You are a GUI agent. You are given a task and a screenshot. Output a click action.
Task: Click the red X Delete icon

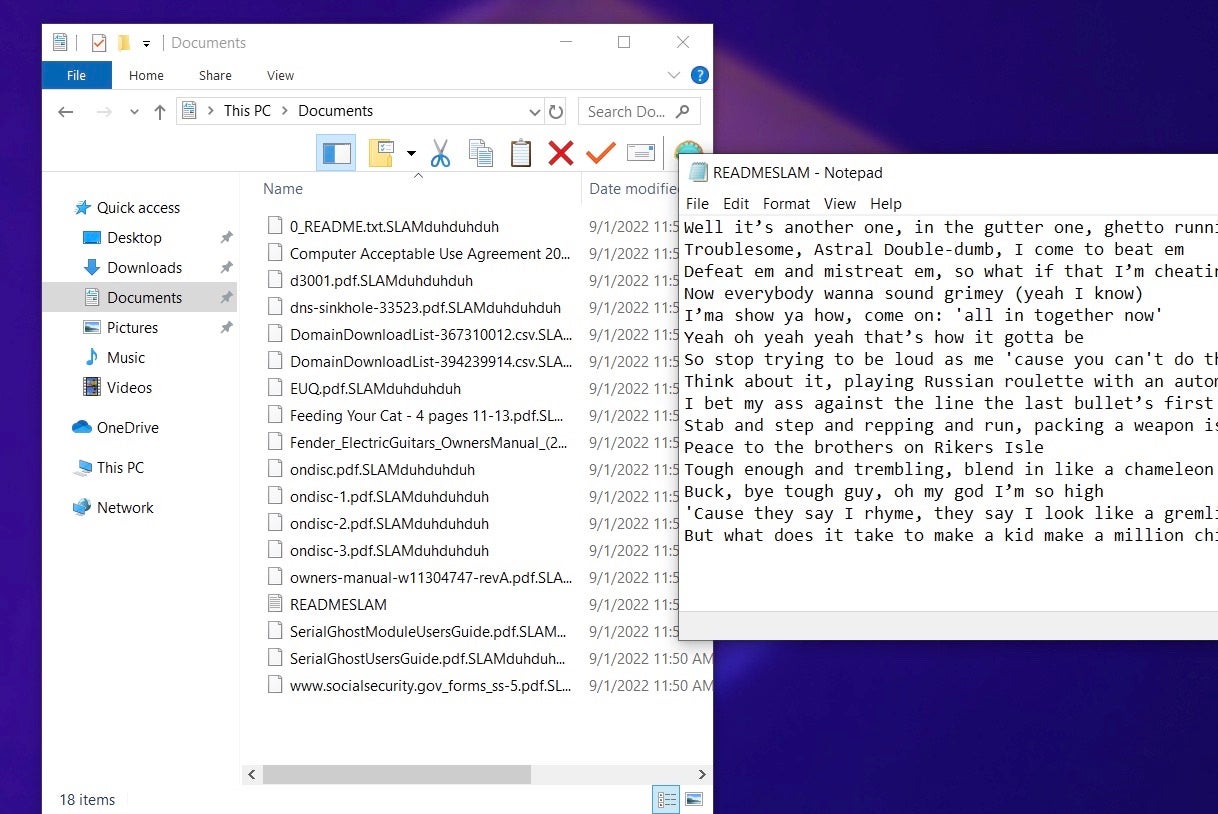pos(561,153)
